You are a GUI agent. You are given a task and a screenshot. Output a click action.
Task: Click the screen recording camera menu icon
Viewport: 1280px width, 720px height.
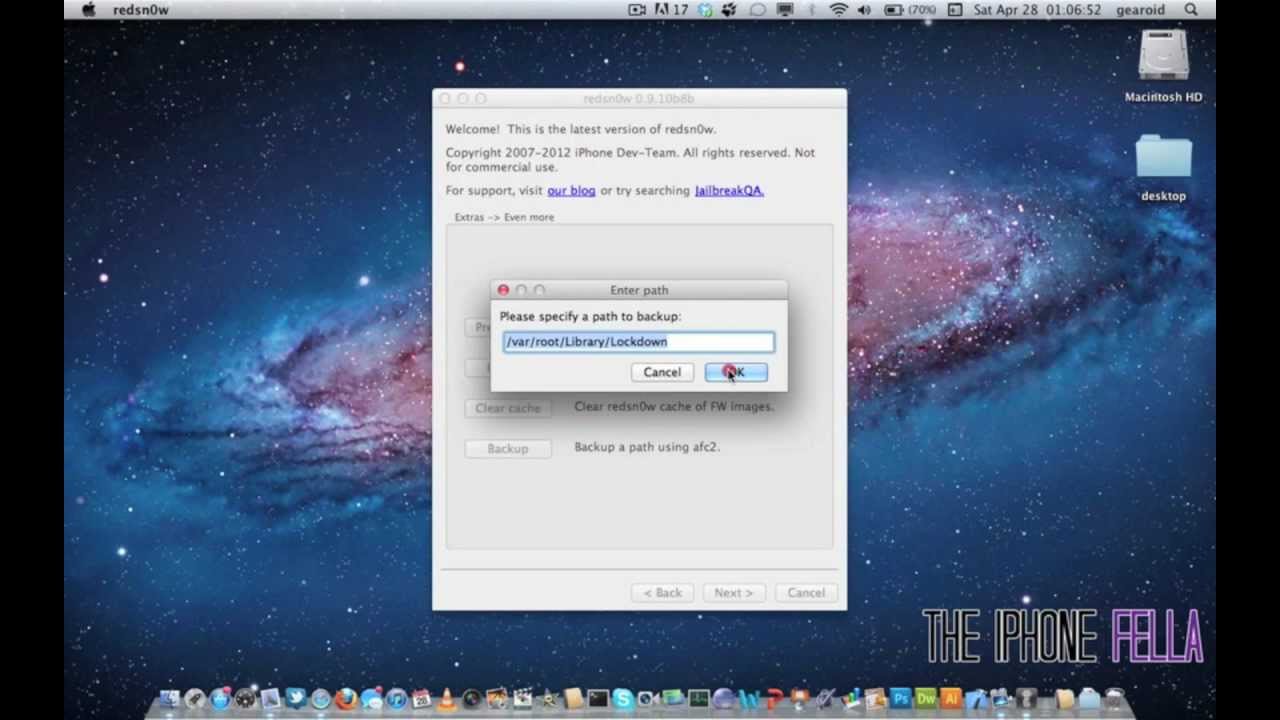[637, 10]
